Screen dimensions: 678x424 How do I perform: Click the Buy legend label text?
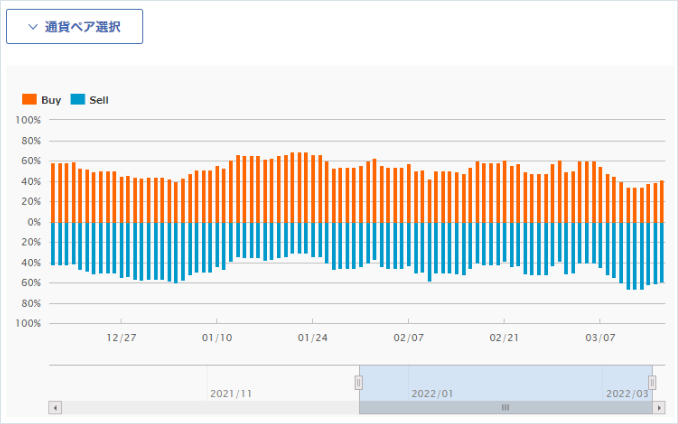point(51,100)
